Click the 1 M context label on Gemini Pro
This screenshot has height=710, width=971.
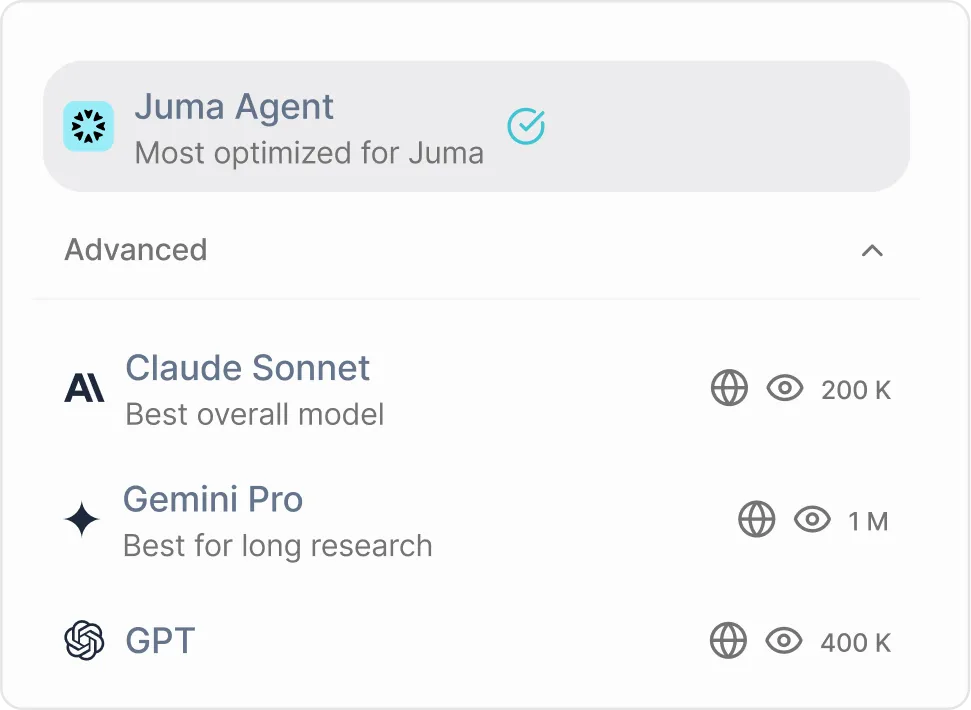(x=867, y=519)
